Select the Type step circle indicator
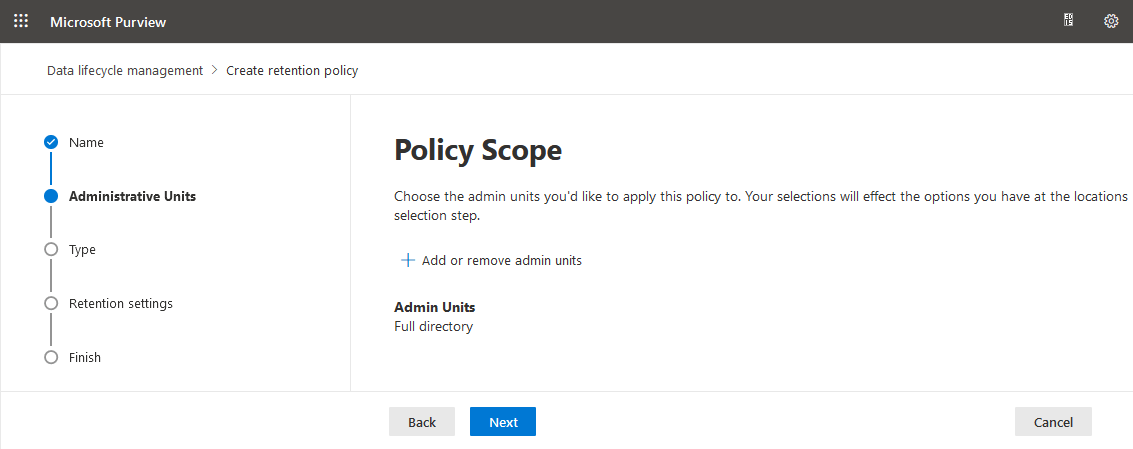 coord(51,249)
